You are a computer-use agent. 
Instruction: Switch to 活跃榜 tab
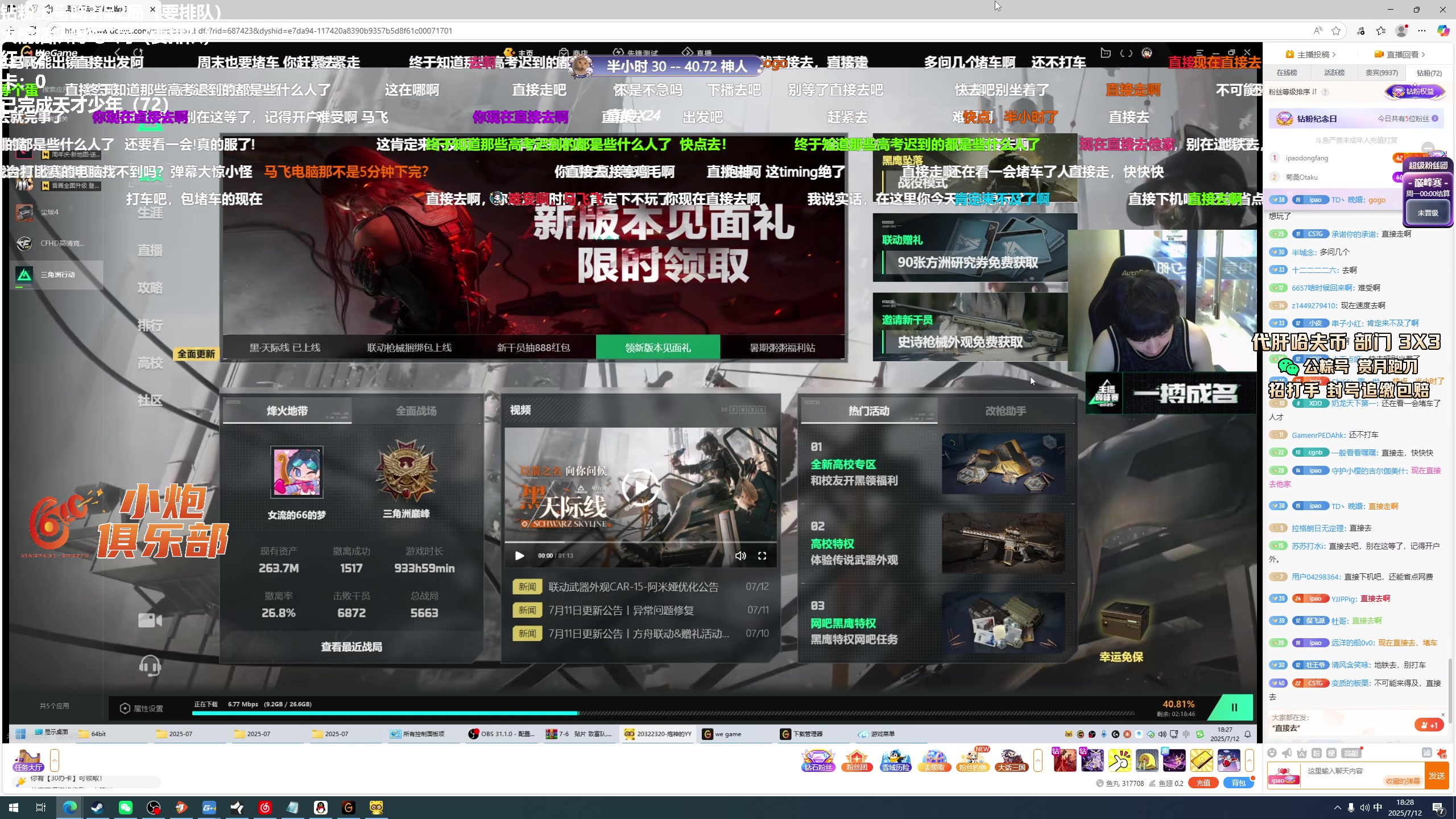pos(1334,73)
